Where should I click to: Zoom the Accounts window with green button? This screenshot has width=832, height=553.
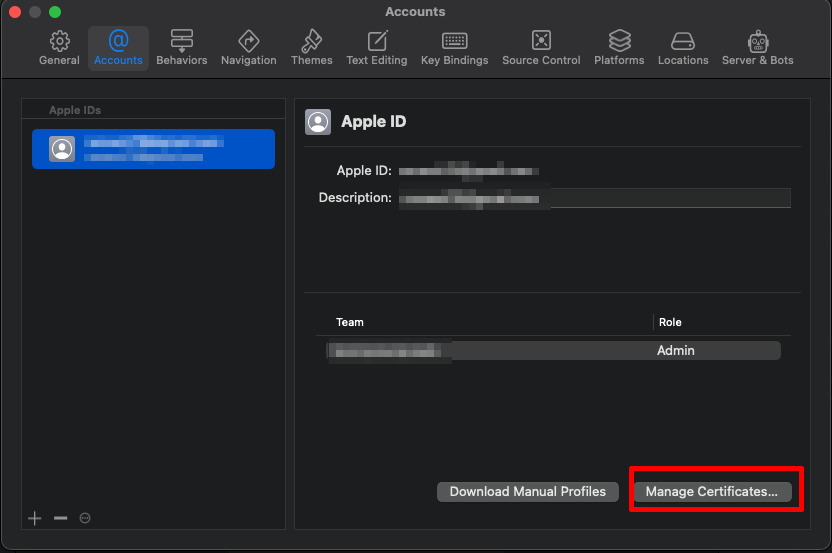click(x=55, y=12)
